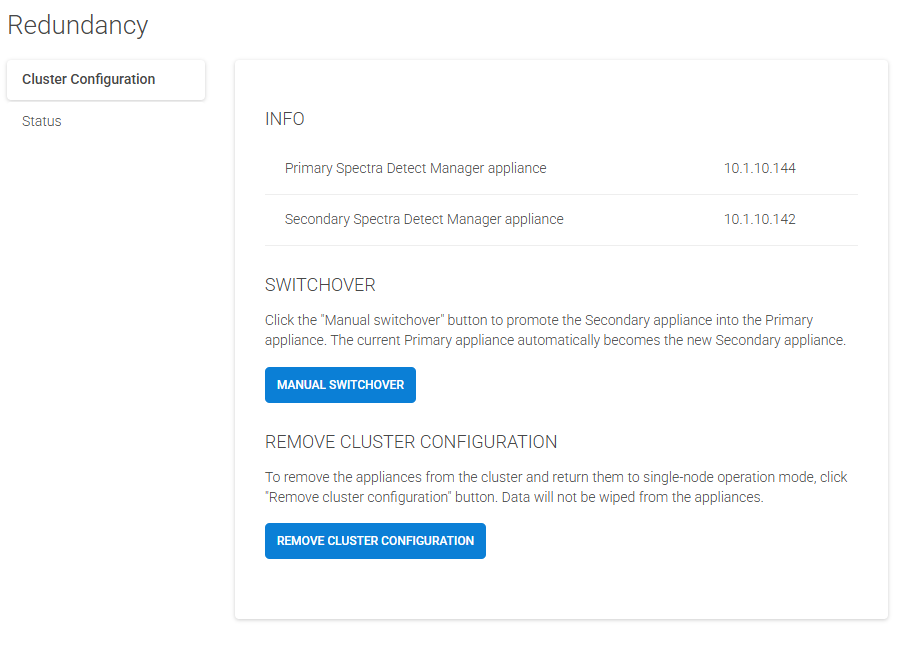Image resolution: width=910 pixels, height=646 pixels.
Task: Click the Manual Switchover button
Action: (340, 385)
